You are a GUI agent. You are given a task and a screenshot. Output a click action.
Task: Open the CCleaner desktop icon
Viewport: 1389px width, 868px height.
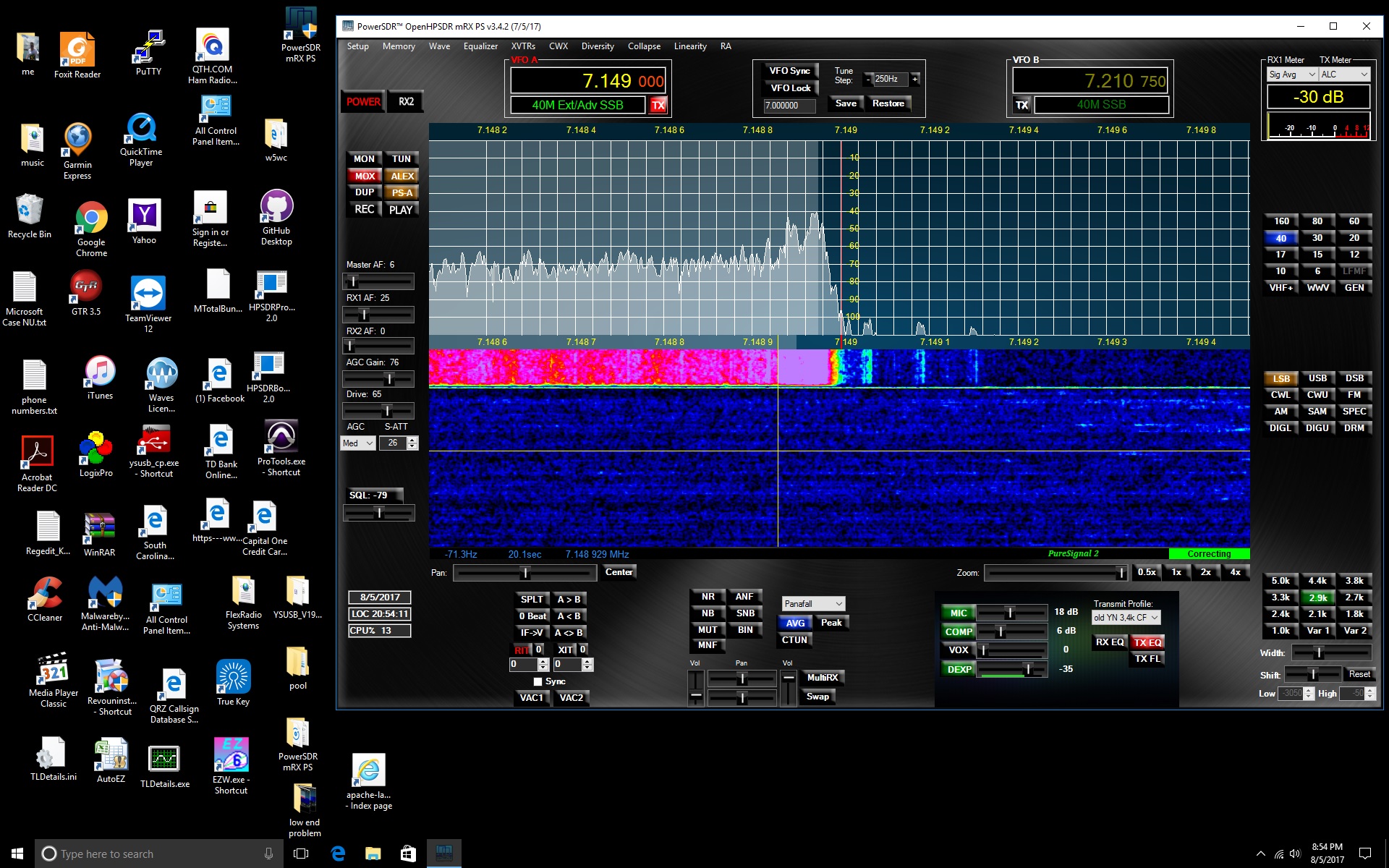click(x=45, y=599)
